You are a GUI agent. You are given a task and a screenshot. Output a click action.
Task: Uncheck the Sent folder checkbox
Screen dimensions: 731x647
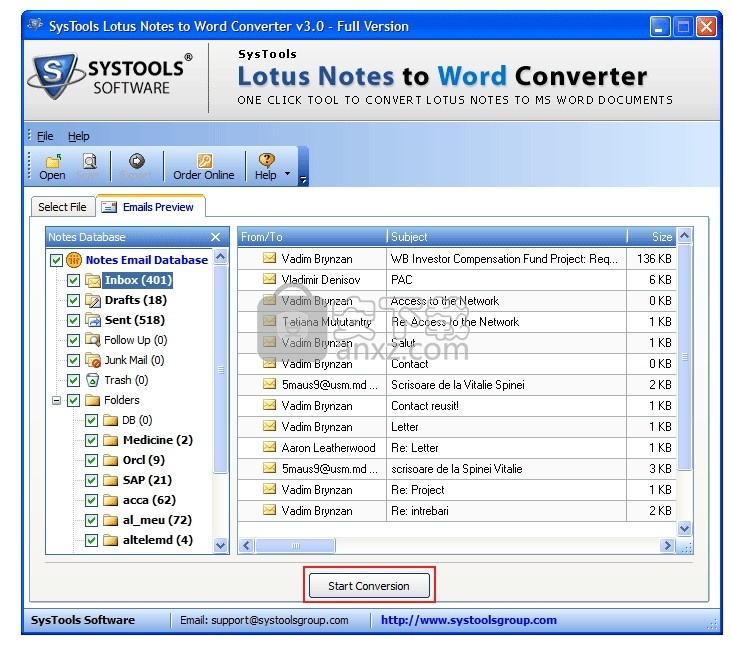pyautogui.click(x=73, y=320)
